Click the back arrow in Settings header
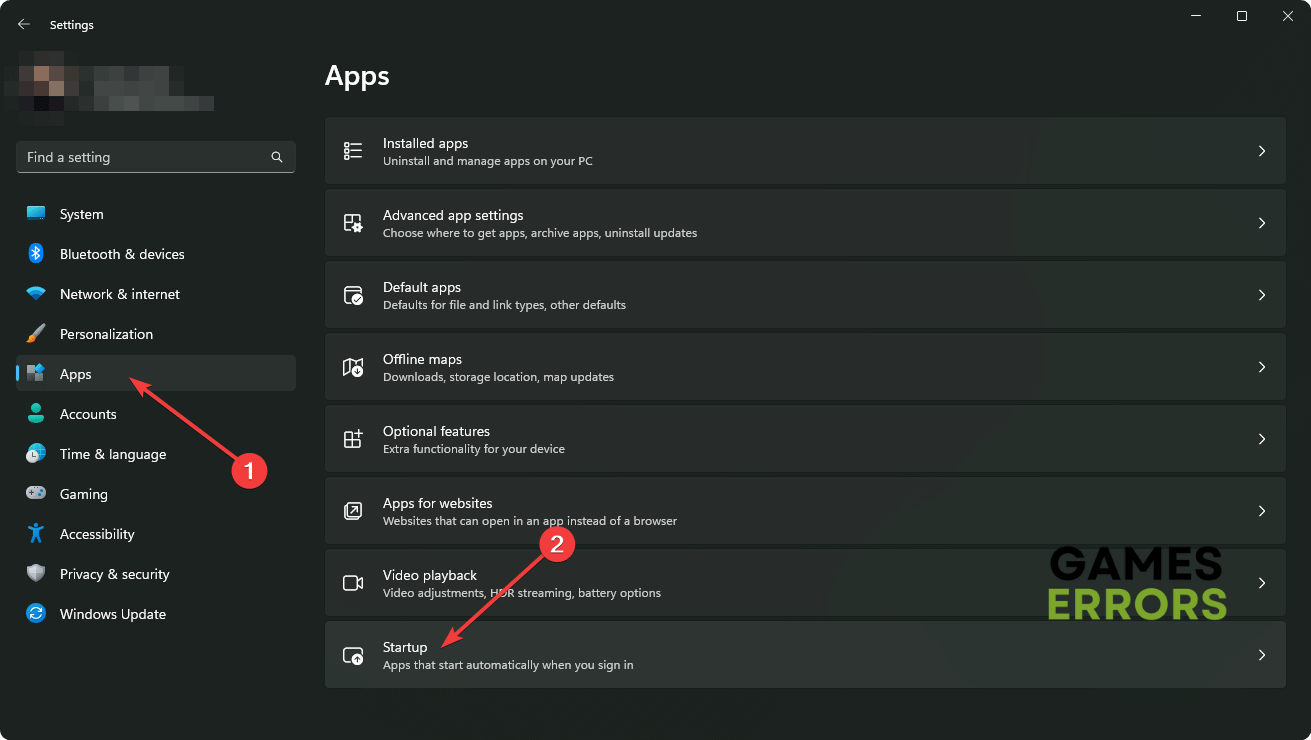The image size is (1311, 740). 24,24
